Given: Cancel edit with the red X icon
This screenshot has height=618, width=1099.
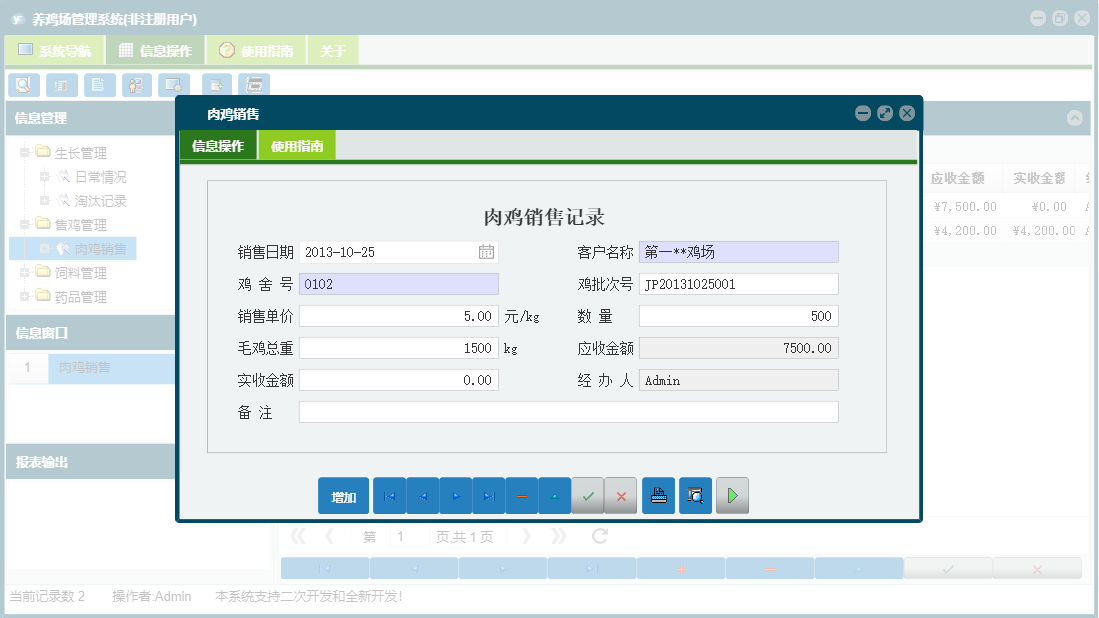Looking at the screenshot, I should [x=620, y=496].
